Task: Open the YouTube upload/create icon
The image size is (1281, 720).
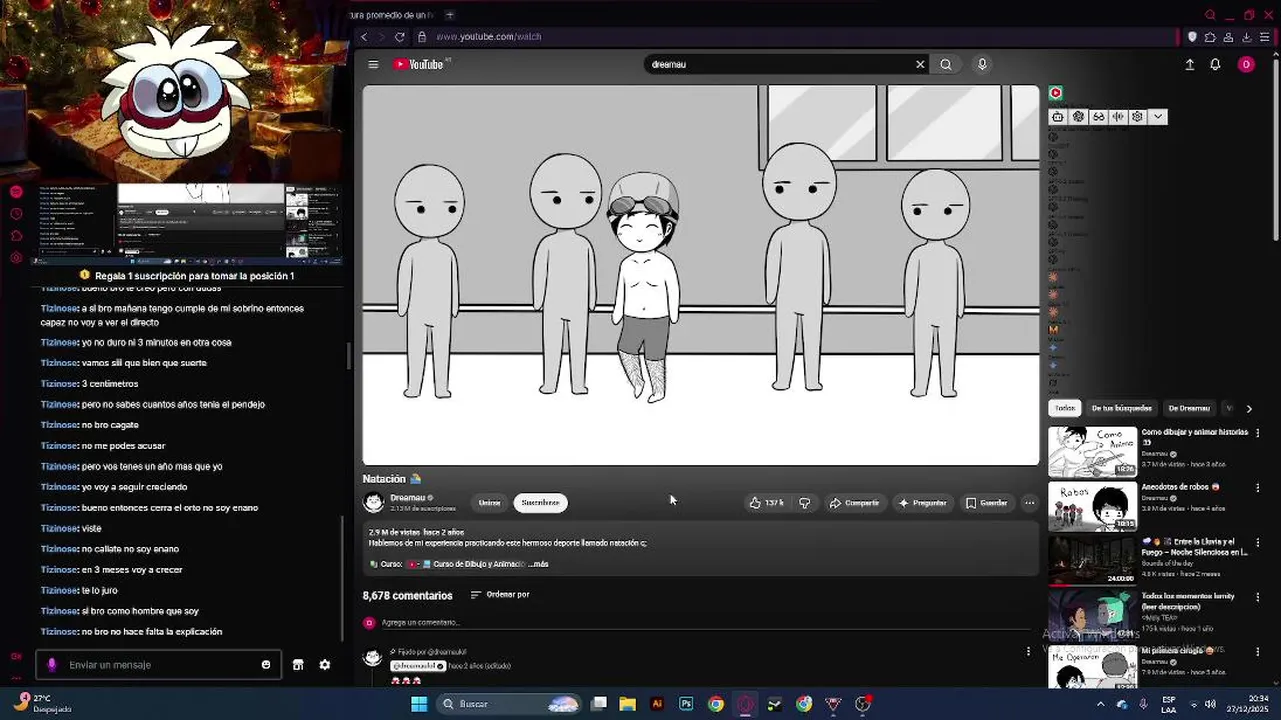Action: [1190, 64]
